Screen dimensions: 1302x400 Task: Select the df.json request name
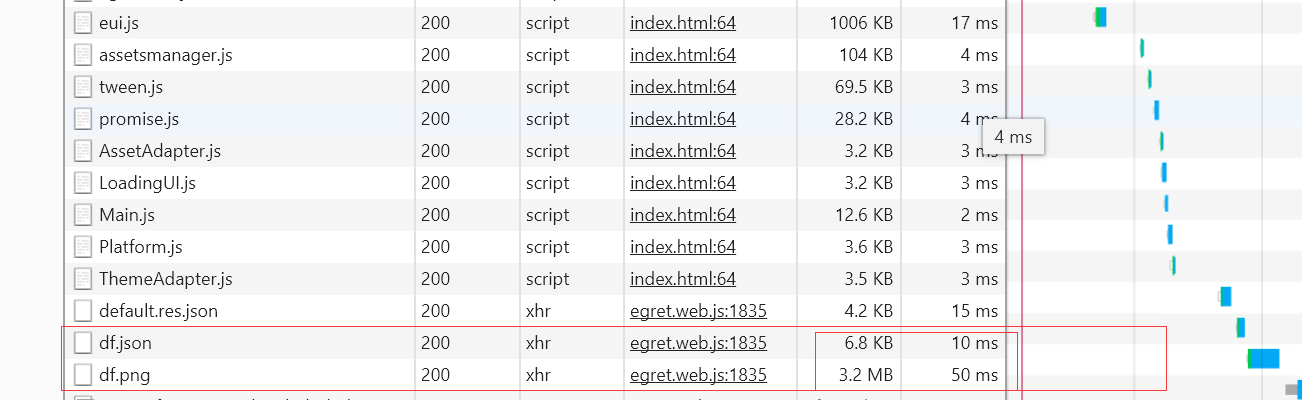coord(125,343)
